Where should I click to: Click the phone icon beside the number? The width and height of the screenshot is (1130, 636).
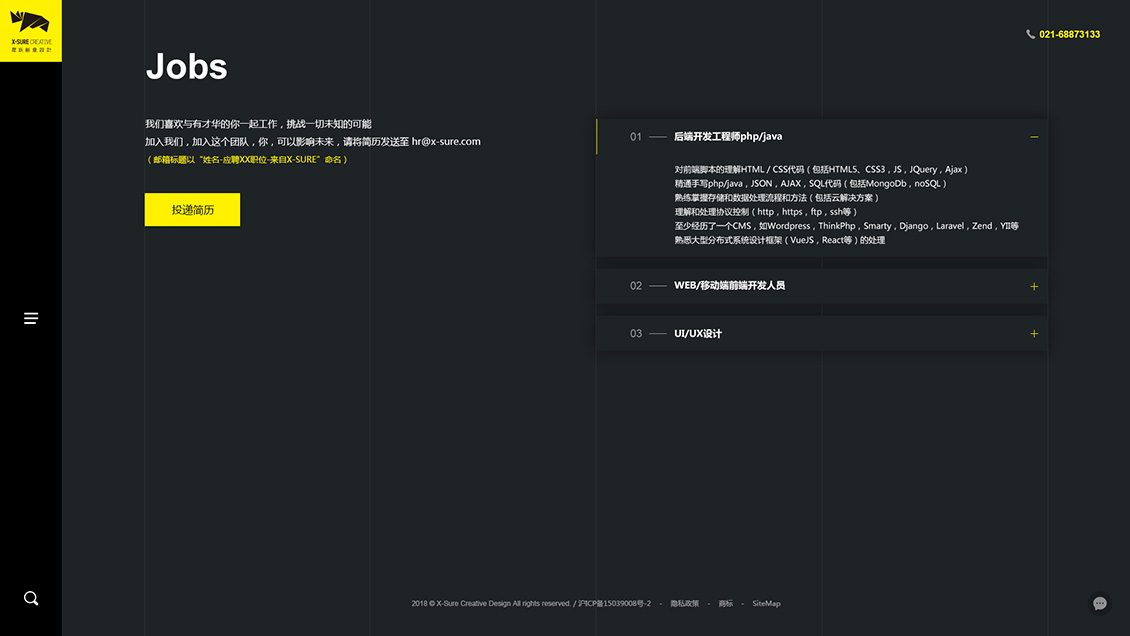click(1030, 34)
